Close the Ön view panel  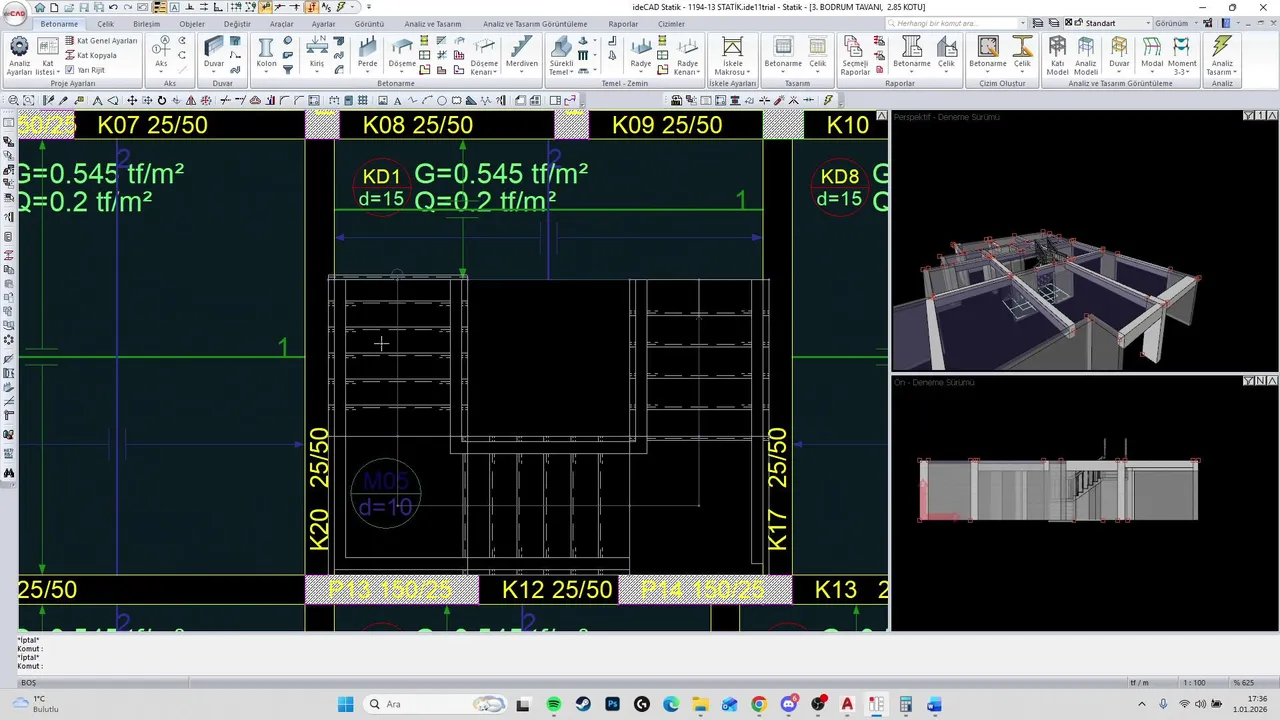point(1272,381)
